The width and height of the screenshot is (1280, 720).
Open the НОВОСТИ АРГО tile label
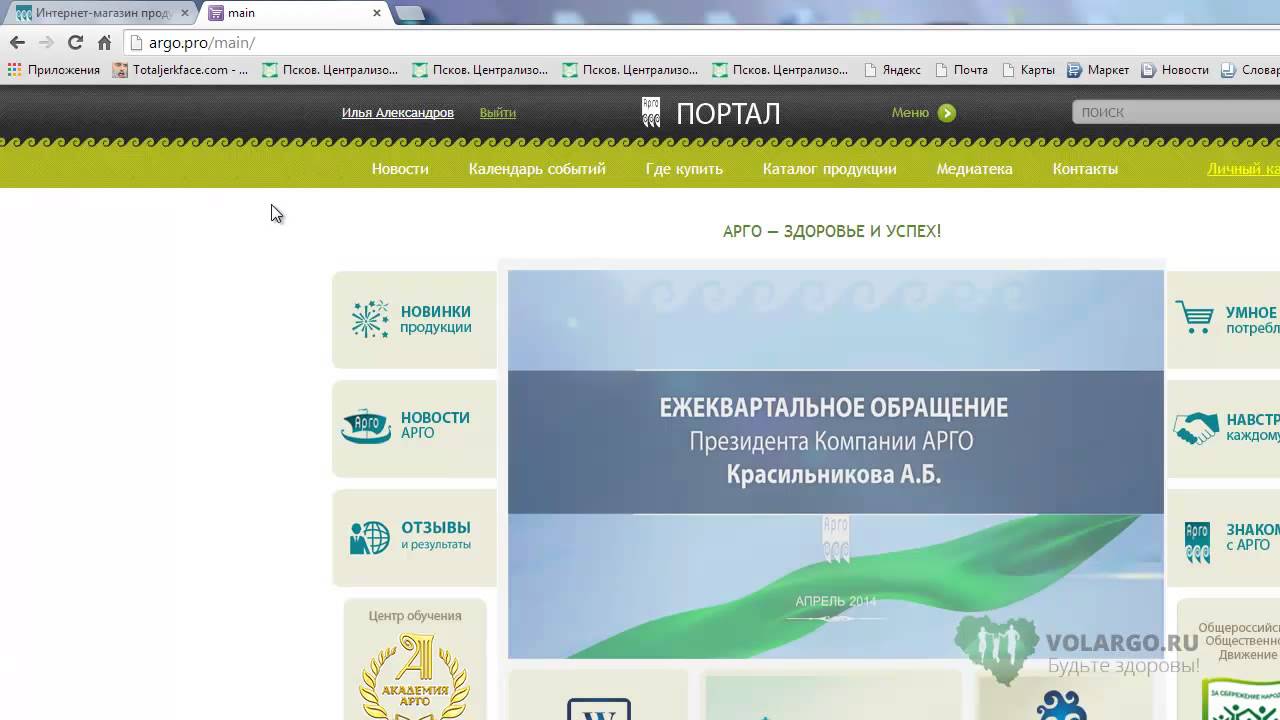(x=435, y=425)
